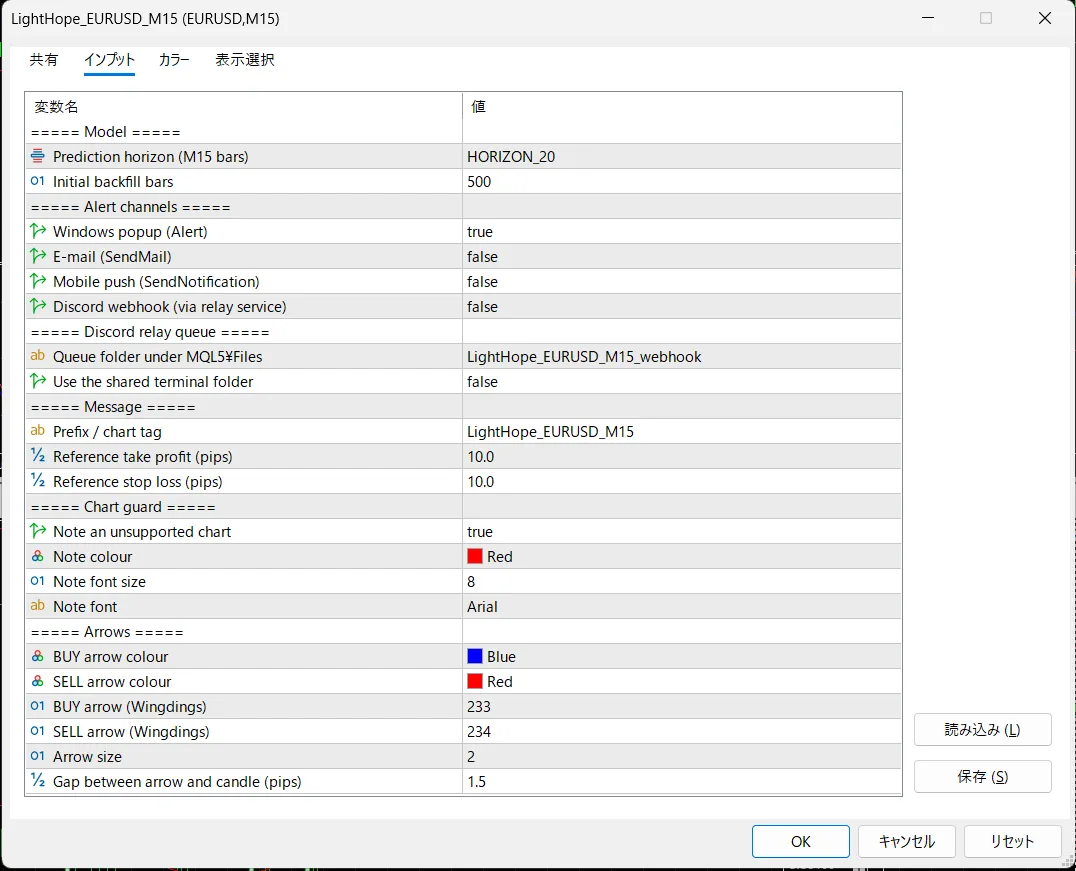Click the 変数名 column header
The image size is (1076, 871).
click(244, 106)
